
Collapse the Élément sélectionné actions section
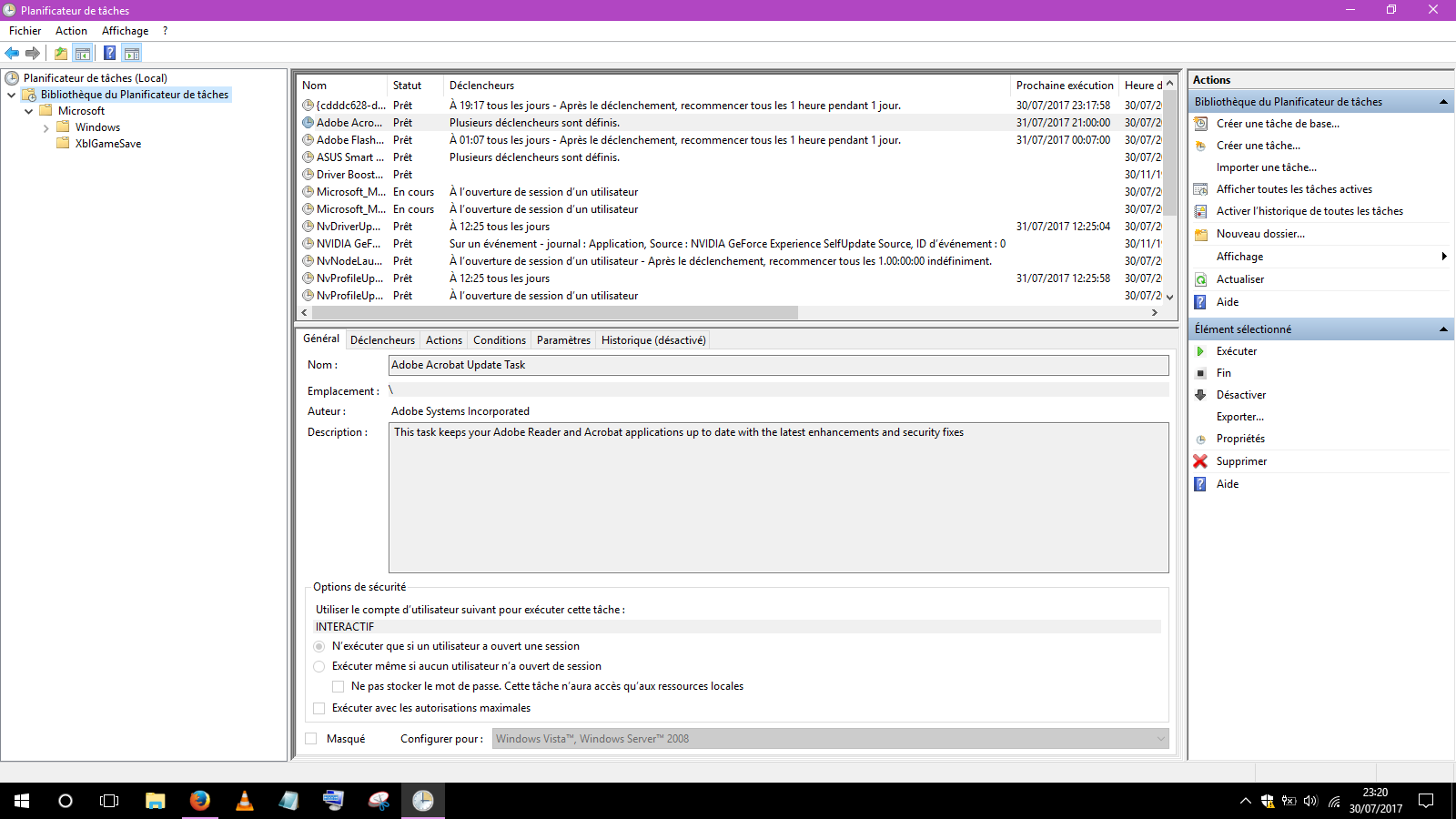pos(1443,329)
